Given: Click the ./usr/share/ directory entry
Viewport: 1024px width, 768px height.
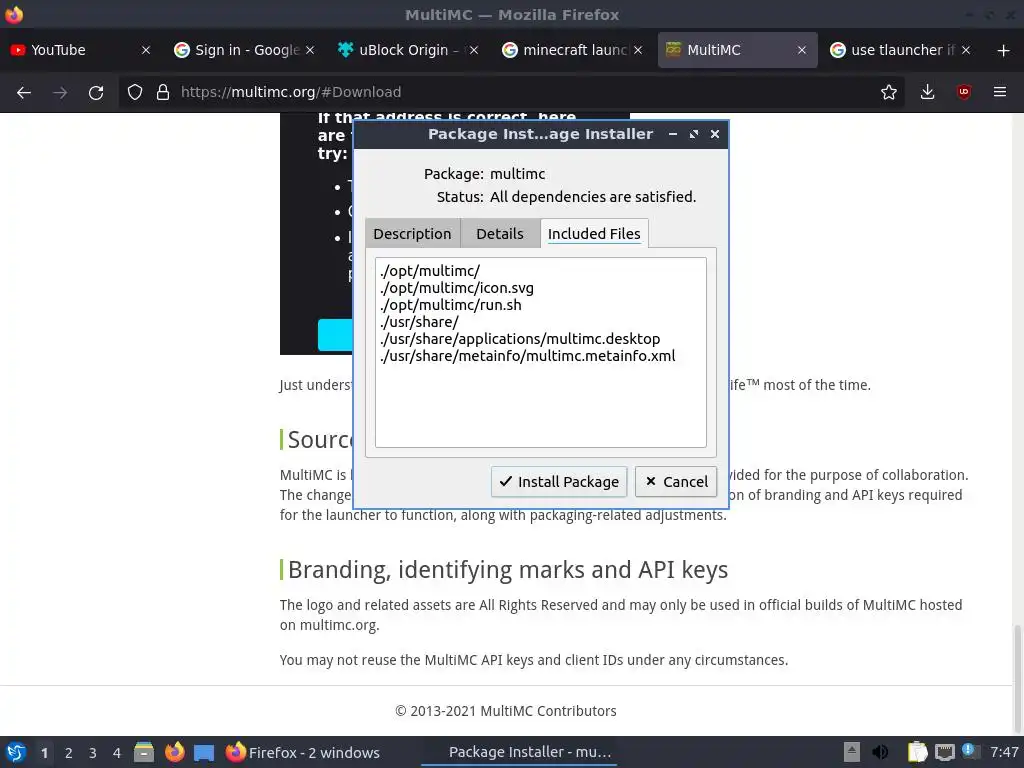Looking at the screenshot, I should tap(419, 322).
